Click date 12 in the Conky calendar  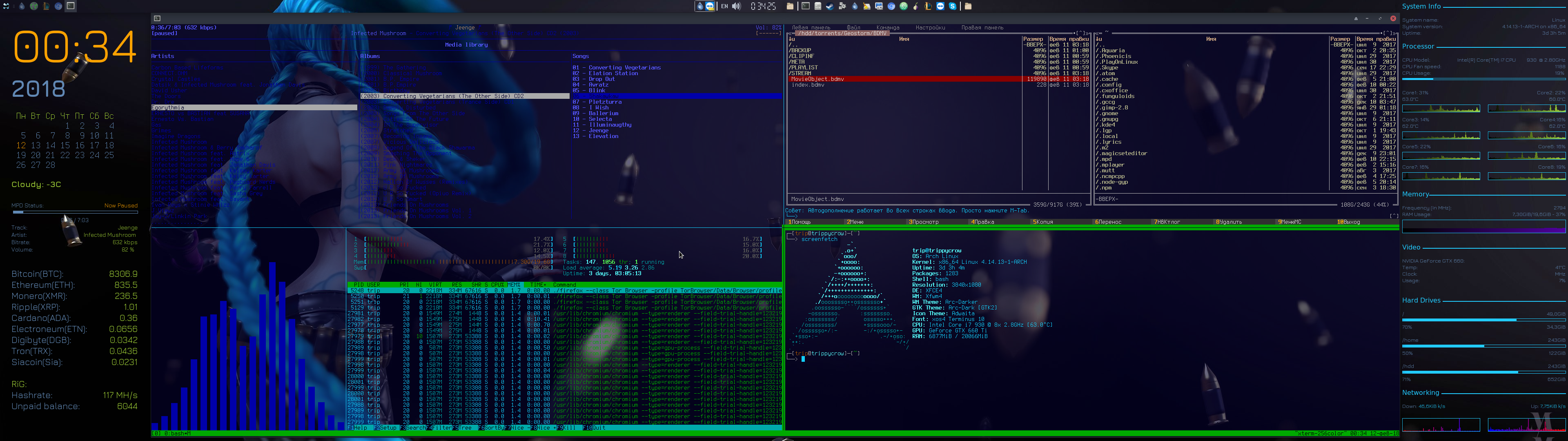(x=21, y=146)
